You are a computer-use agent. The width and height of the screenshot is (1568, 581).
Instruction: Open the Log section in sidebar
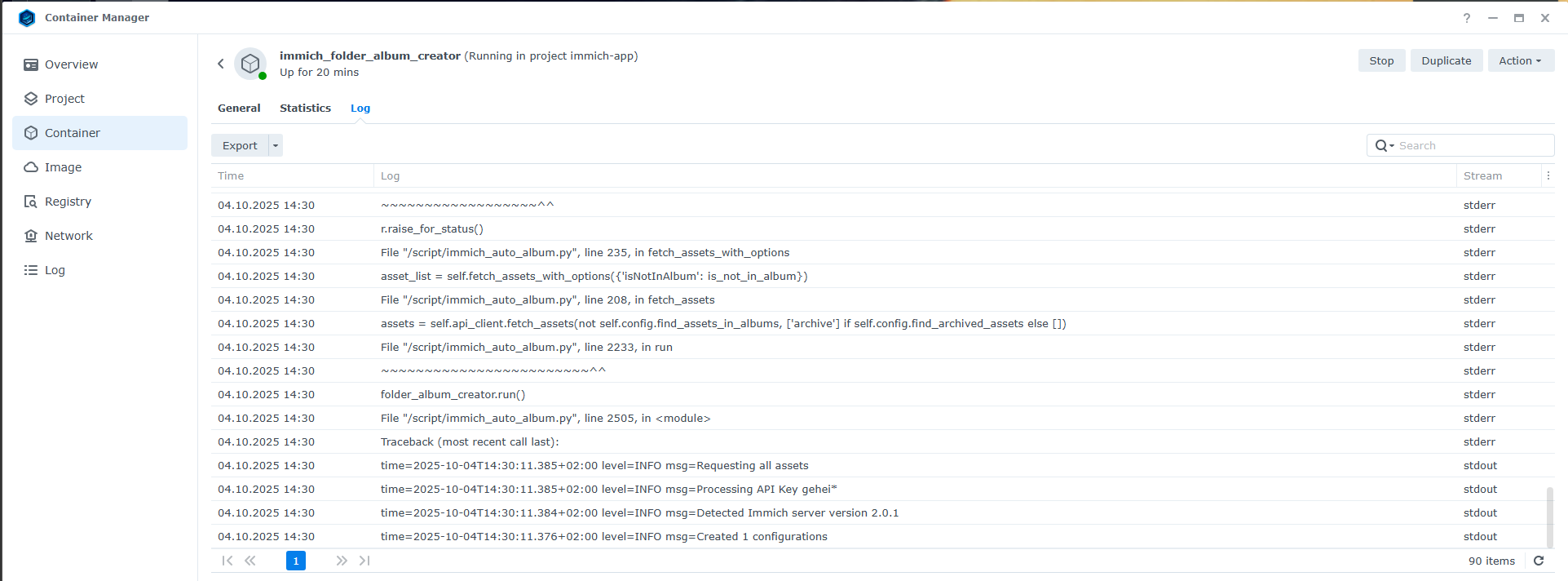click(55, 270)
